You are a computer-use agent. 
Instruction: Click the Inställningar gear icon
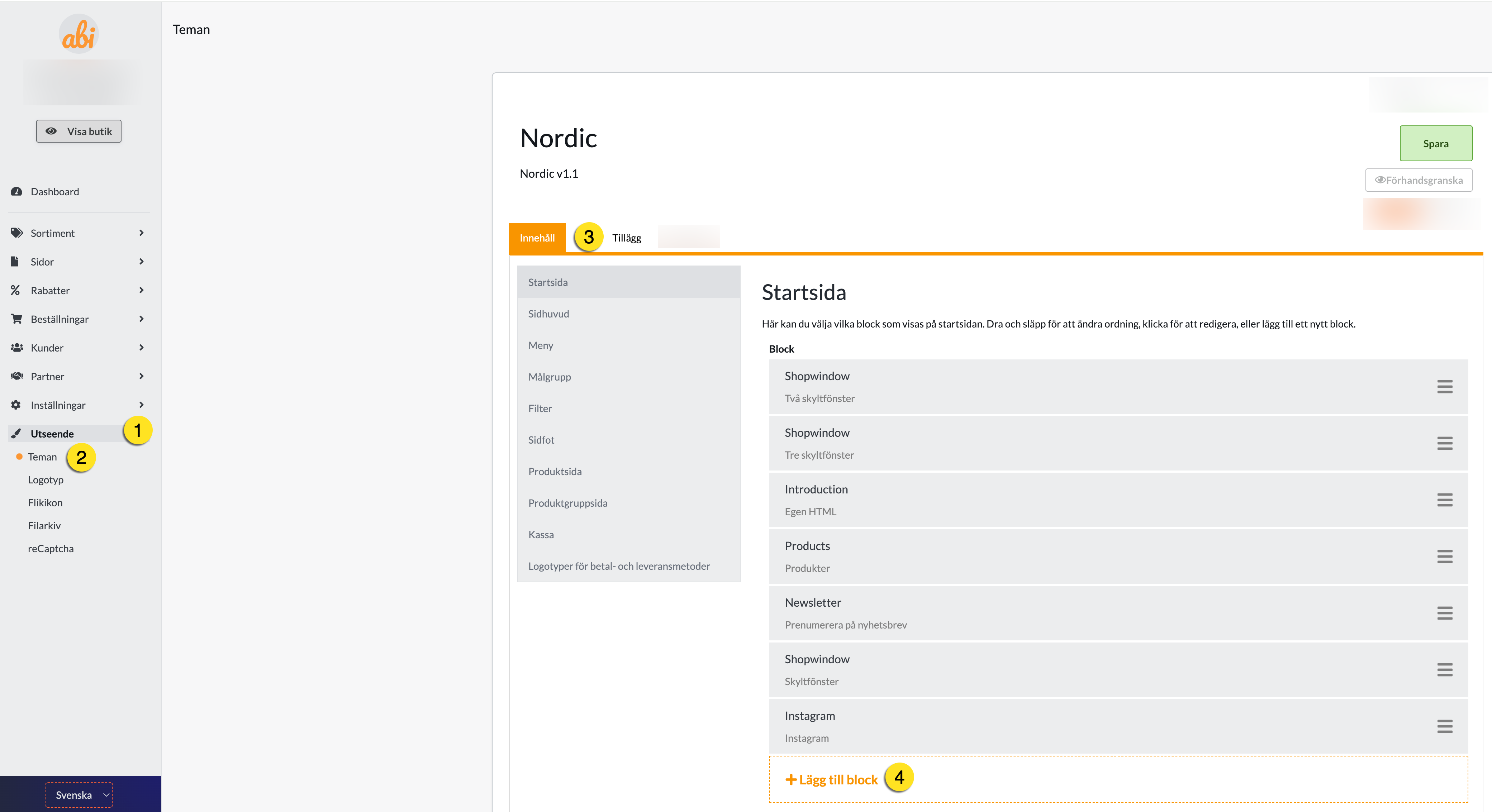(x=16, y=405)
